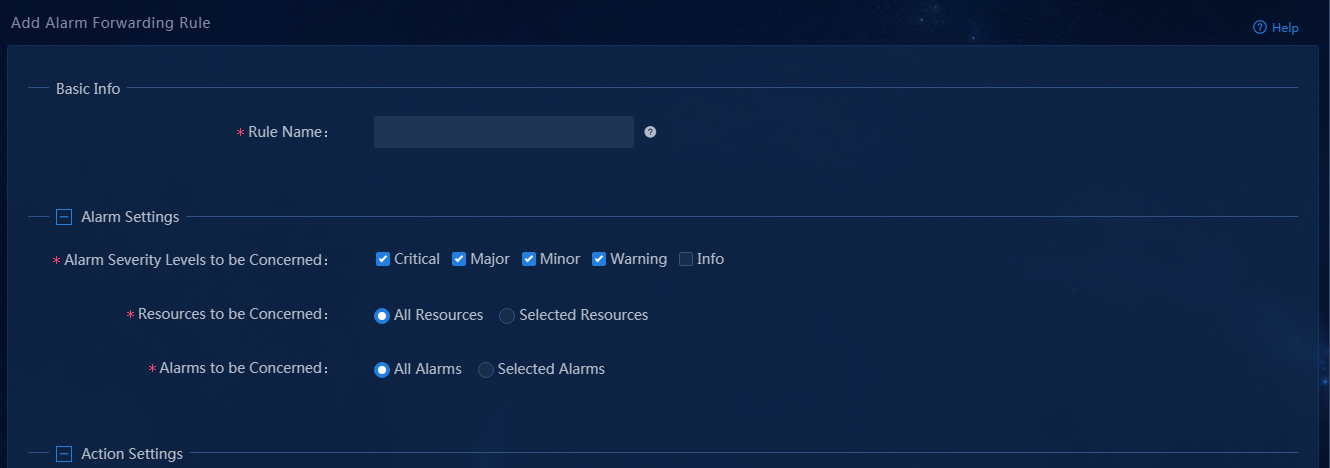This screenshot has width=1330, height=468.
Task: Select the All Resources radio button
Action: pos(382,316)
